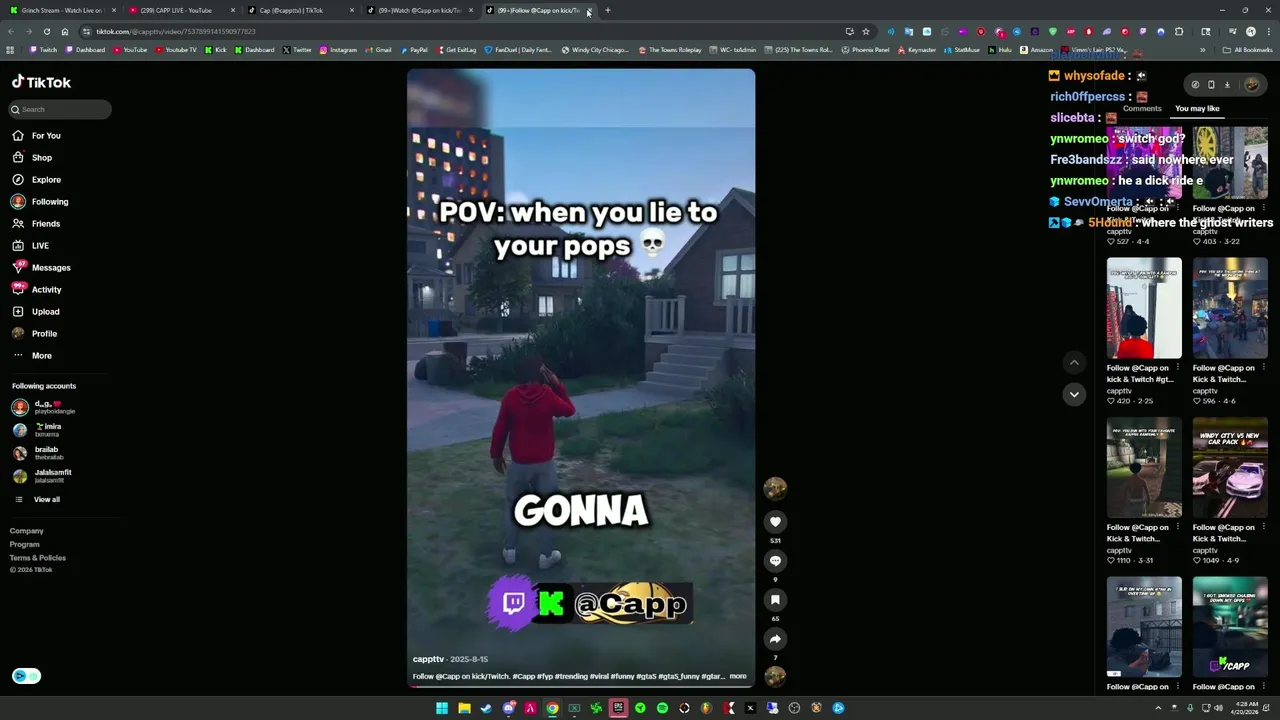The height and width of the screenshot is (720, 1280).
Task: Go to the next video arrow
Action: point(1074,394)
